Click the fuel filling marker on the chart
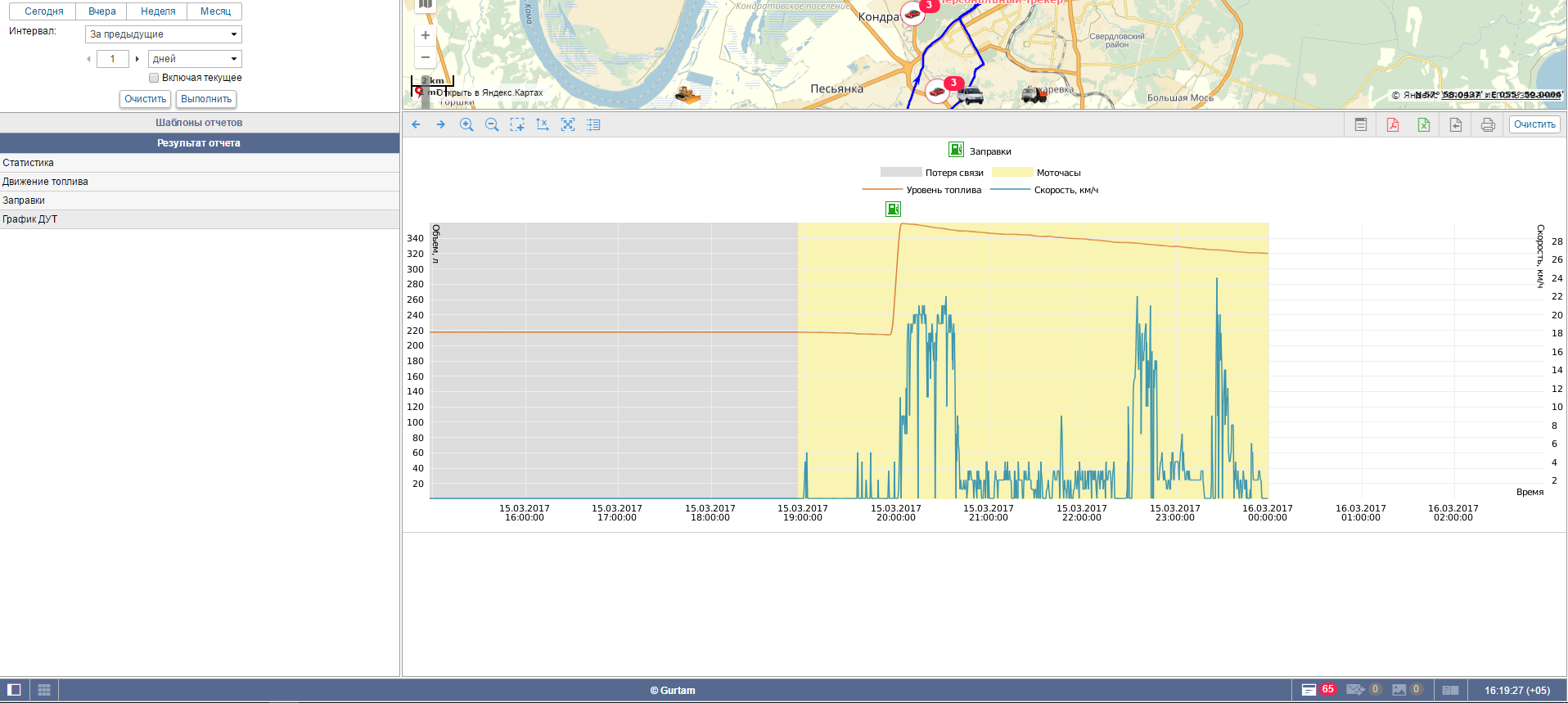 tap(893, 210)
